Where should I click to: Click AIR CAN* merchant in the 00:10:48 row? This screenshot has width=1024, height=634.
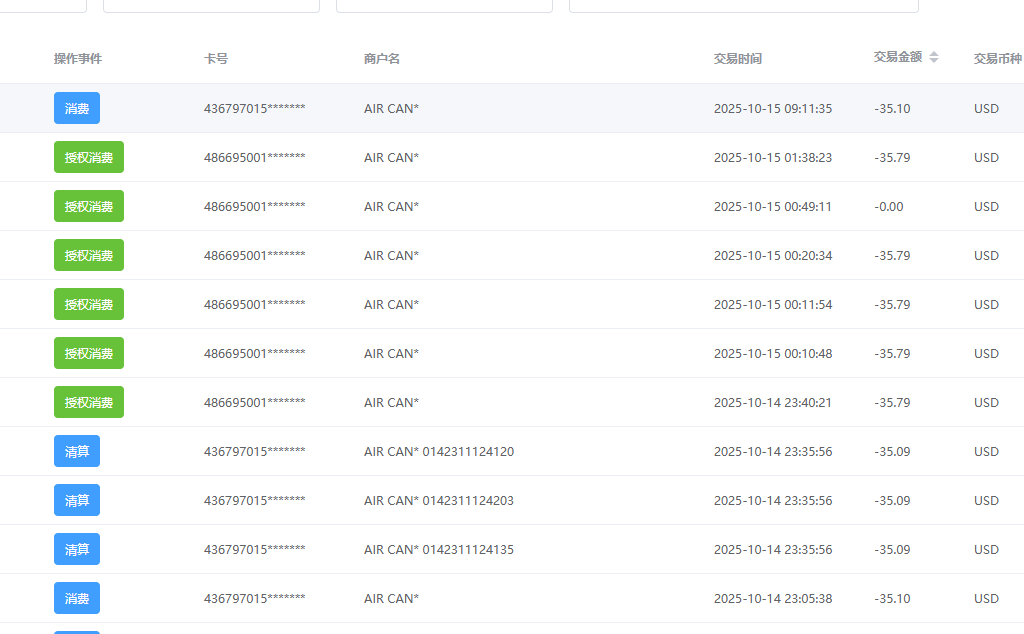(391, 353)
